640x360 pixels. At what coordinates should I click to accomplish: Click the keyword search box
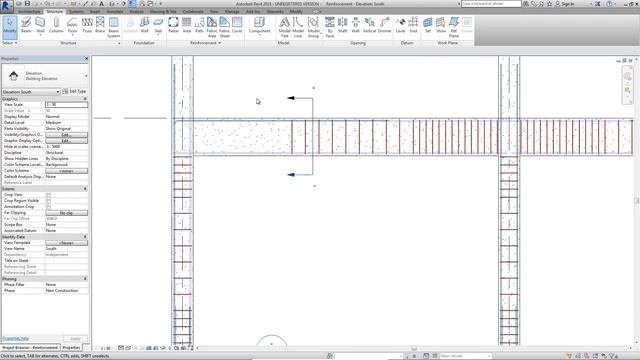491,4
